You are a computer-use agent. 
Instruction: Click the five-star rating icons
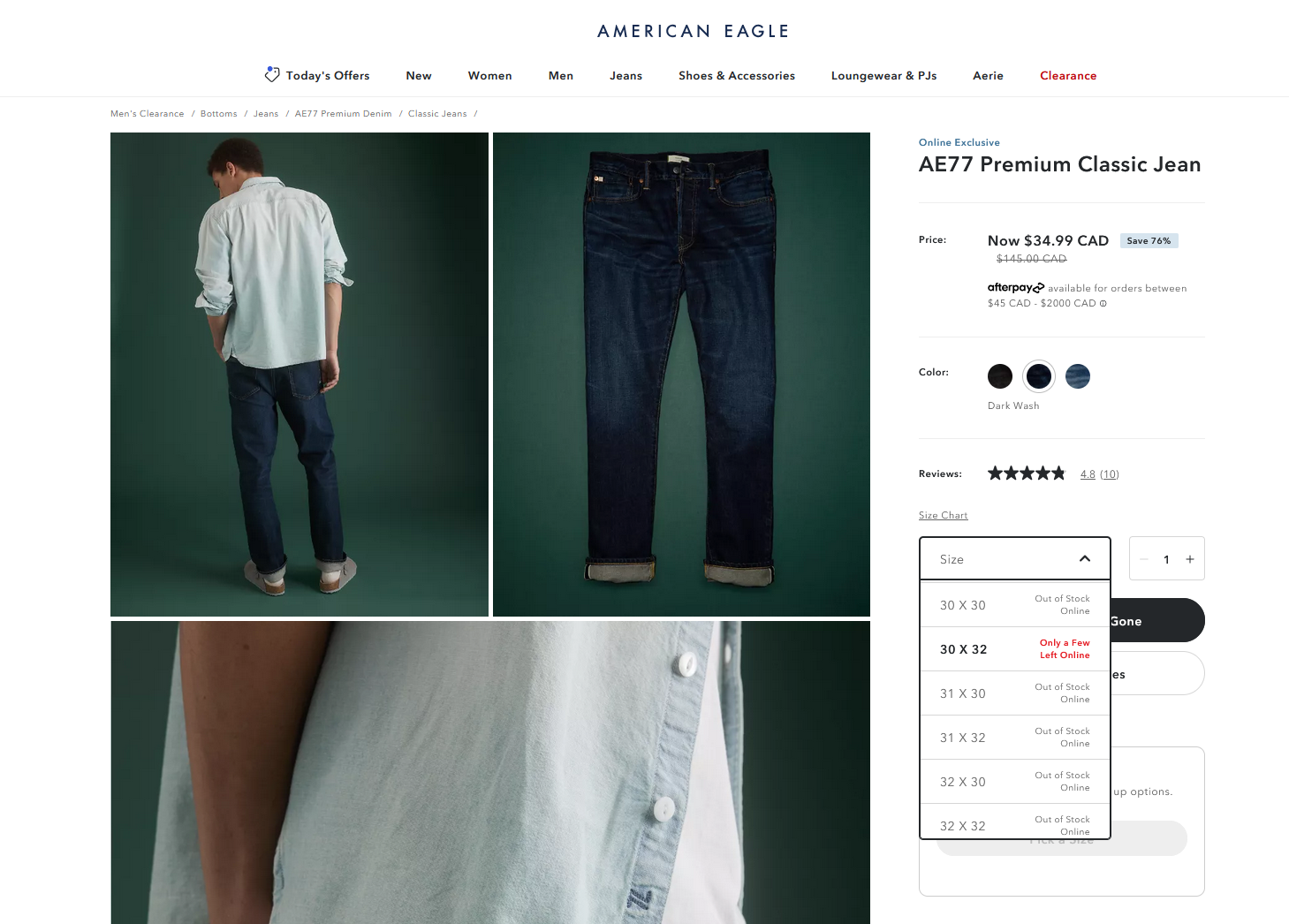(1027, 473)
